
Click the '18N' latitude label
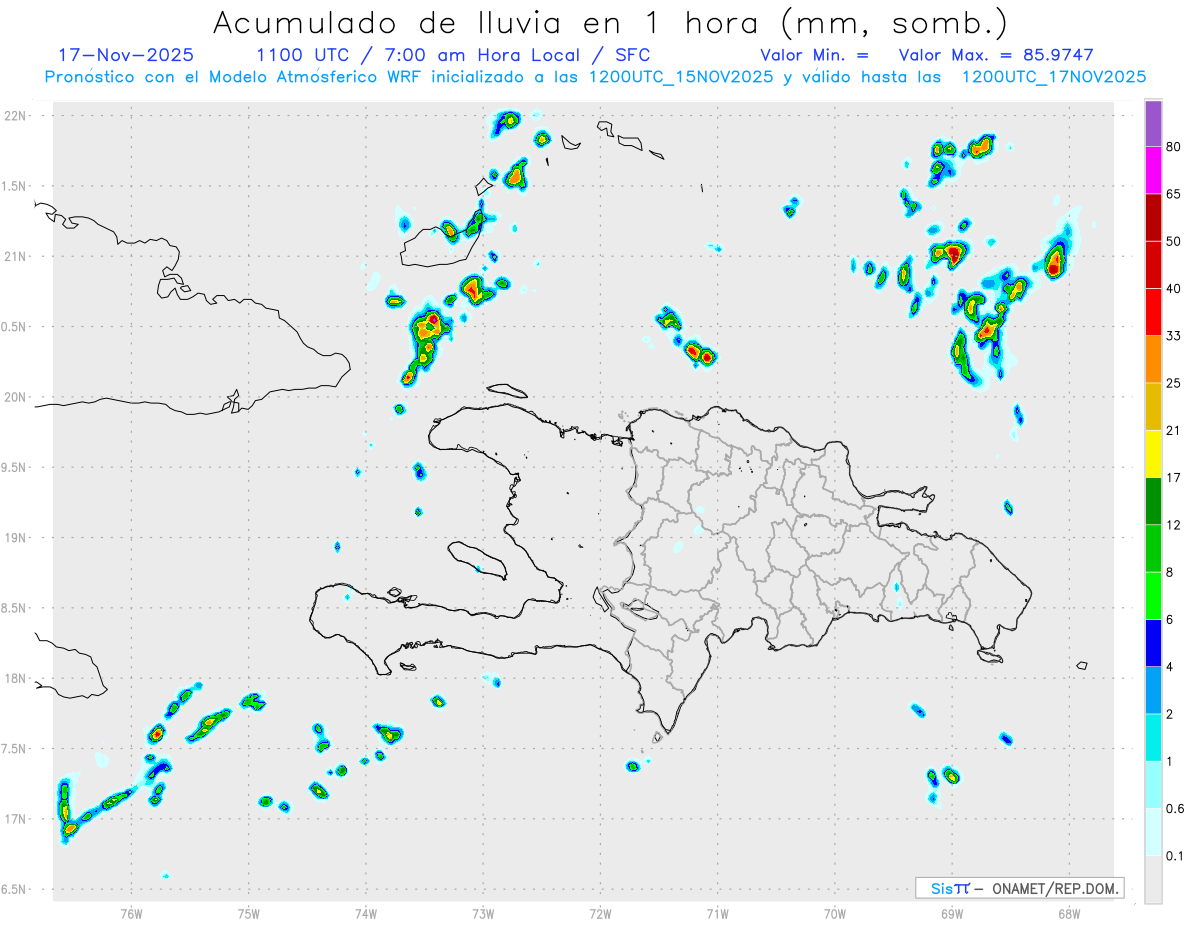point(16,679)
